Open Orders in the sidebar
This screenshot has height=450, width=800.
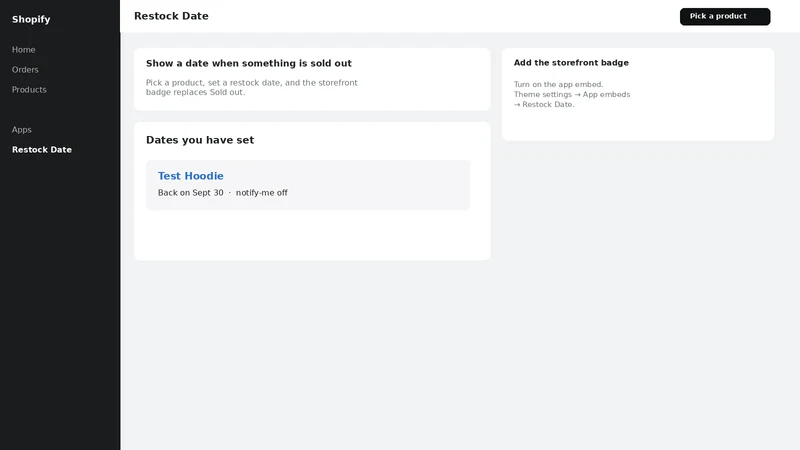pos(25,69)
